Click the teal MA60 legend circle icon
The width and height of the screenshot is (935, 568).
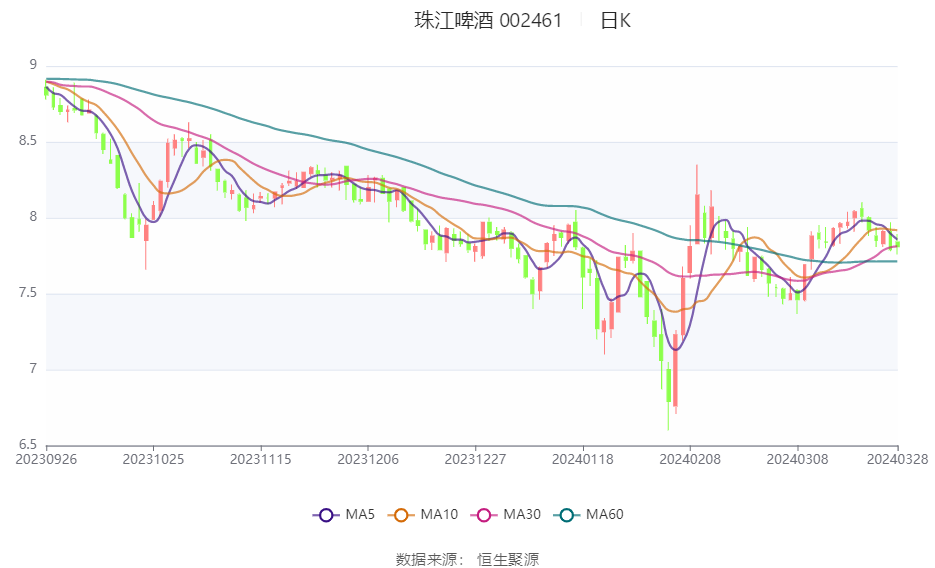(566, 515)
